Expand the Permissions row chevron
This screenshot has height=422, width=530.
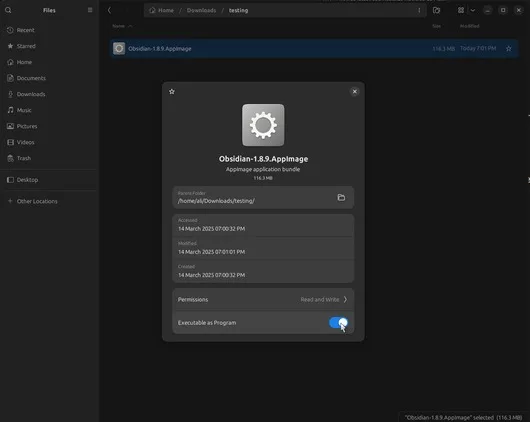345,300
